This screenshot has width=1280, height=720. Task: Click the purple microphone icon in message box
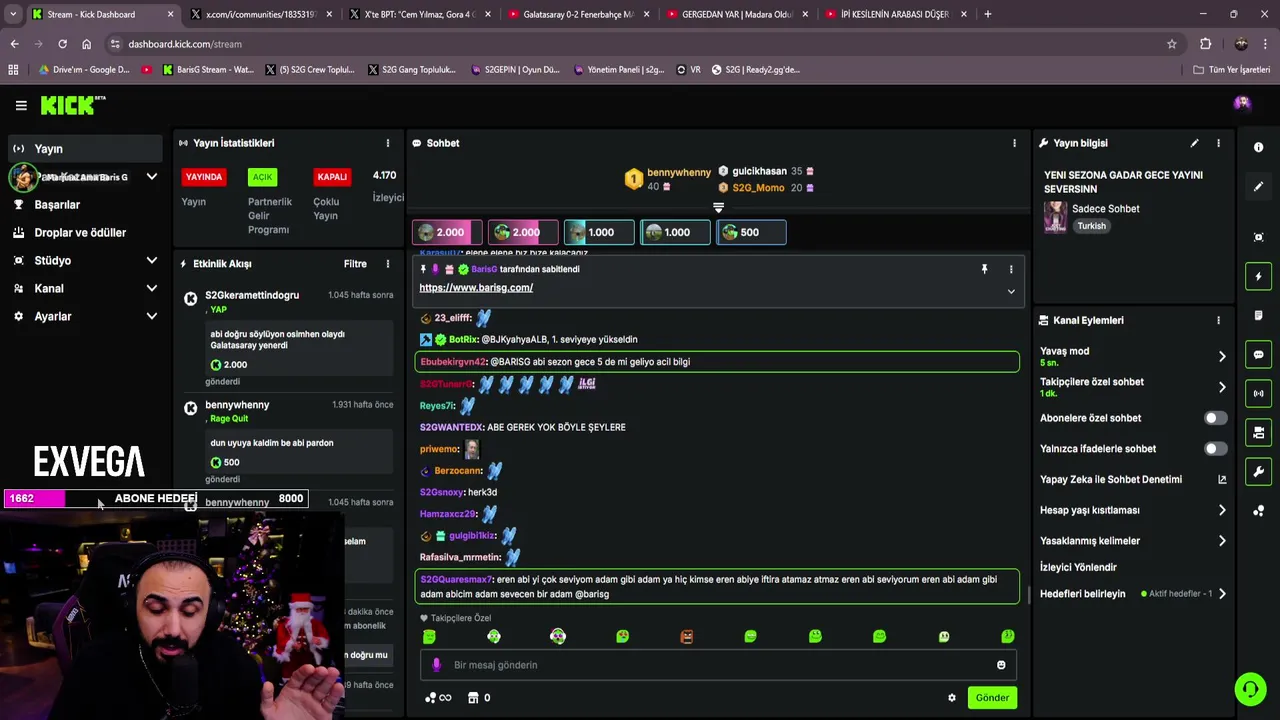436,665
